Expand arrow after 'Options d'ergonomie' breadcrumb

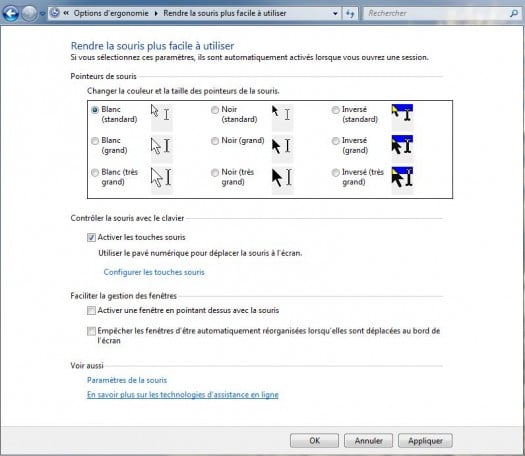coord(156,13)
